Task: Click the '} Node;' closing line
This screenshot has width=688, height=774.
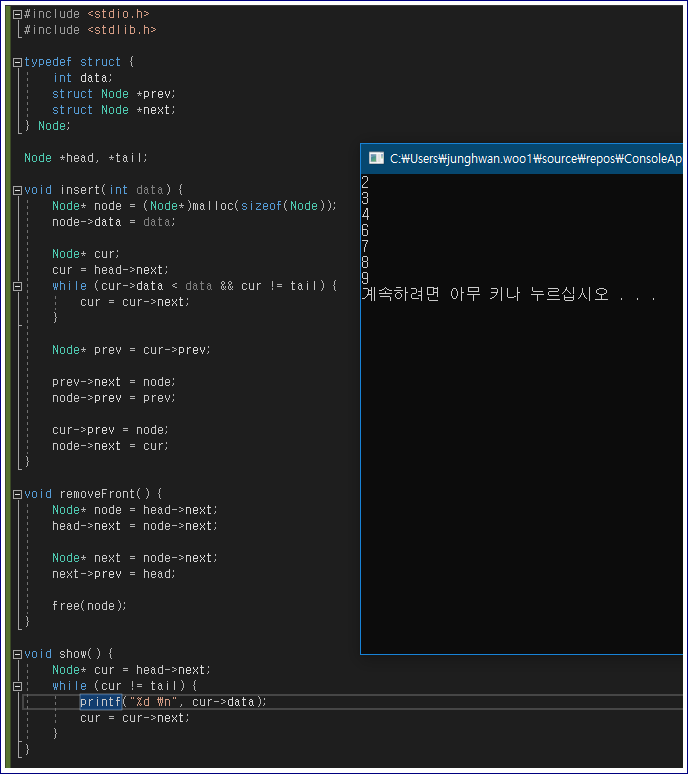Action: (47, 126)
